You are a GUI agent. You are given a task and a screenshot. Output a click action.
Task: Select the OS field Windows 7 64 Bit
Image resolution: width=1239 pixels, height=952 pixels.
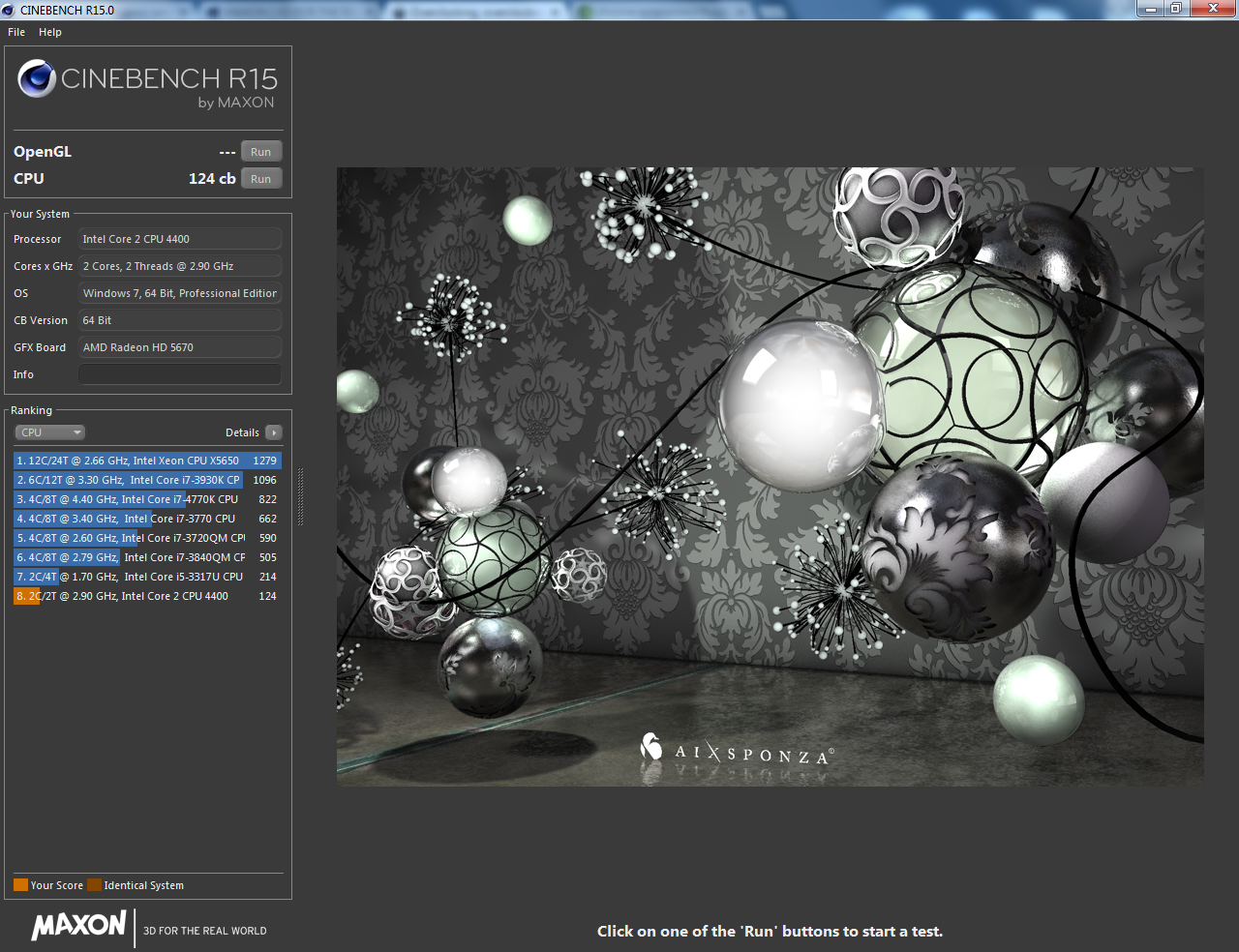(x=180, y=293)
